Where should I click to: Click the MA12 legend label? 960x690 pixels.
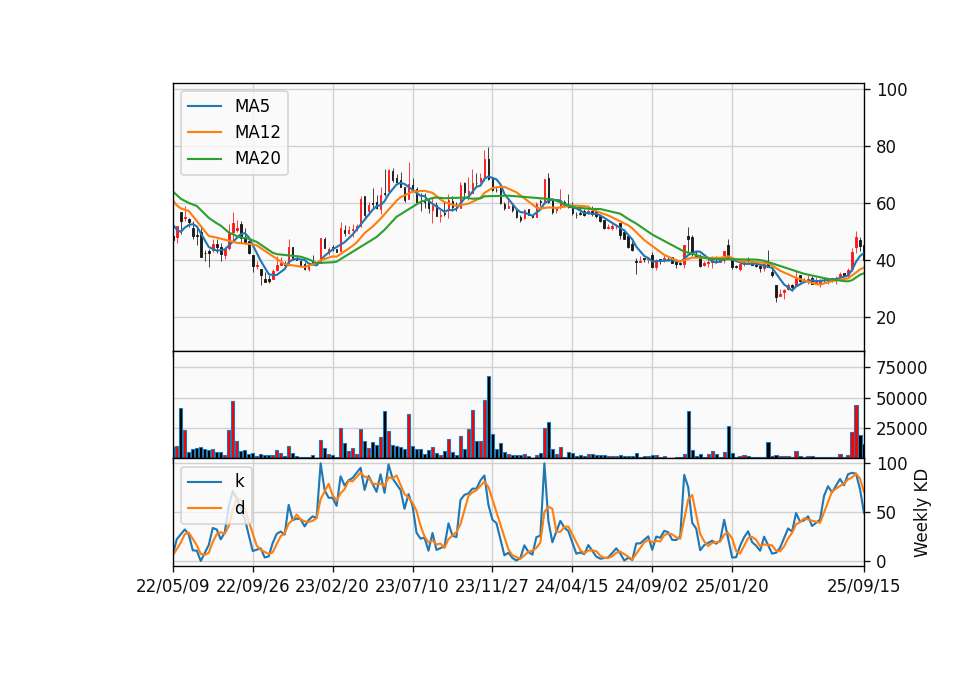tap(257, 132)
